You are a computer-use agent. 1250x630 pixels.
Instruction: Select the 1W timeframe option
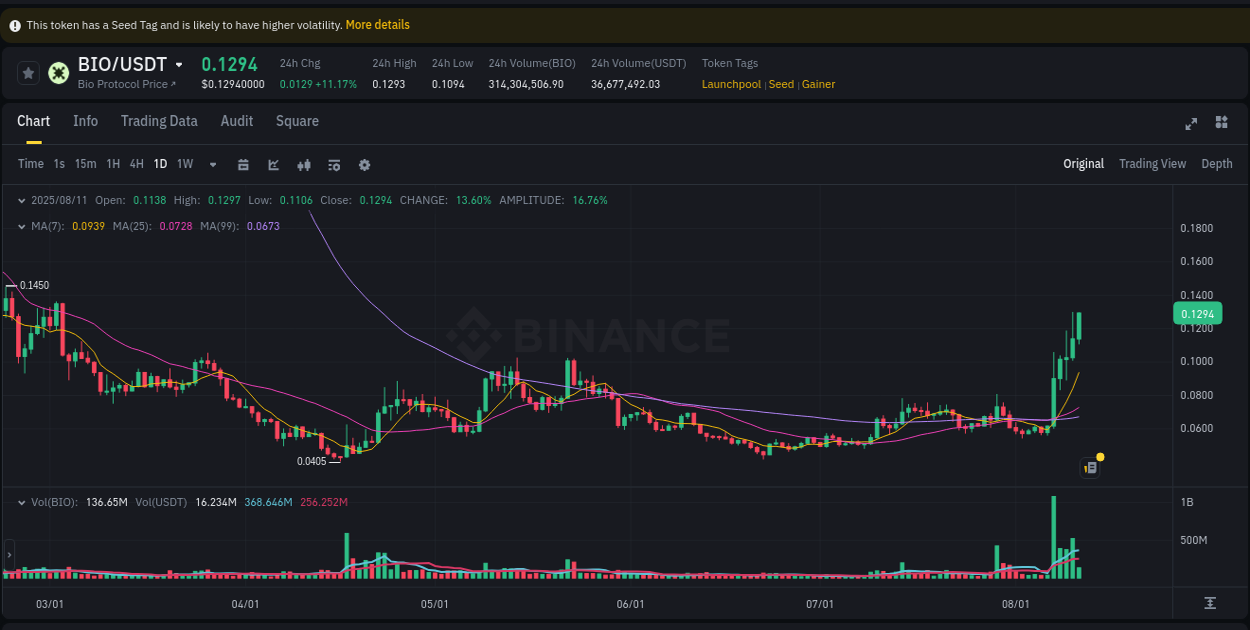tap(184, 164)
